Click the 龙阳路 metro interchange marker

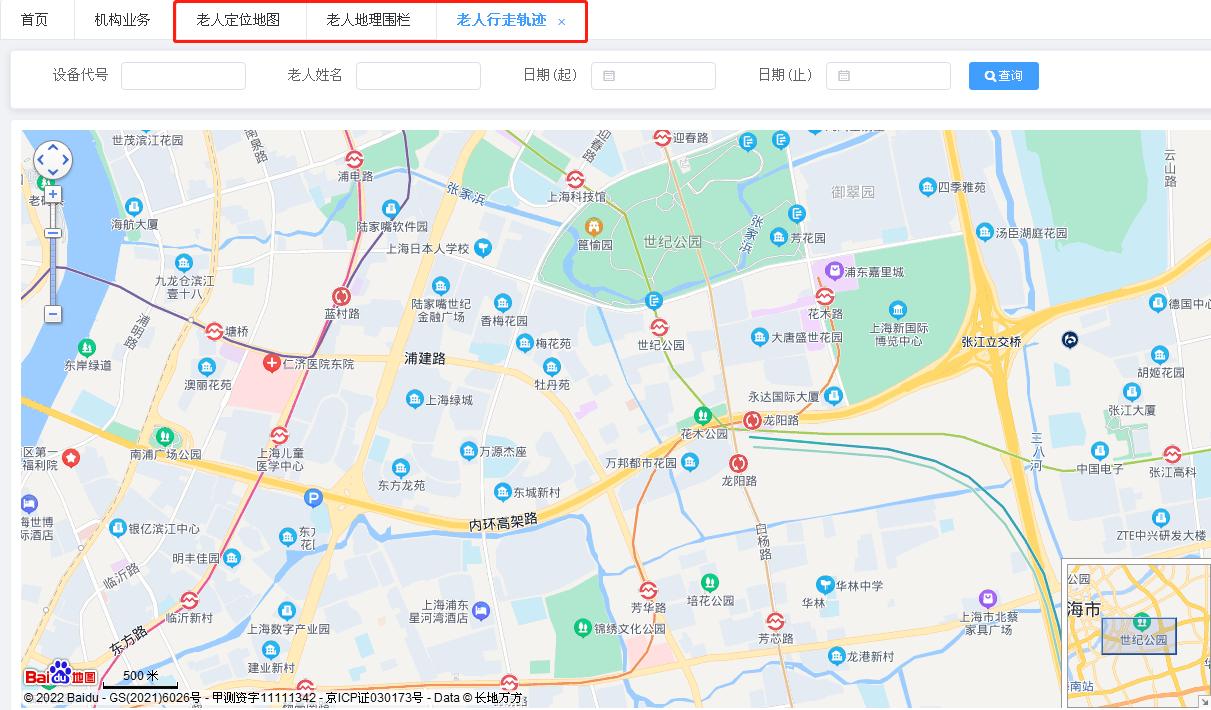tap(751, 421)
